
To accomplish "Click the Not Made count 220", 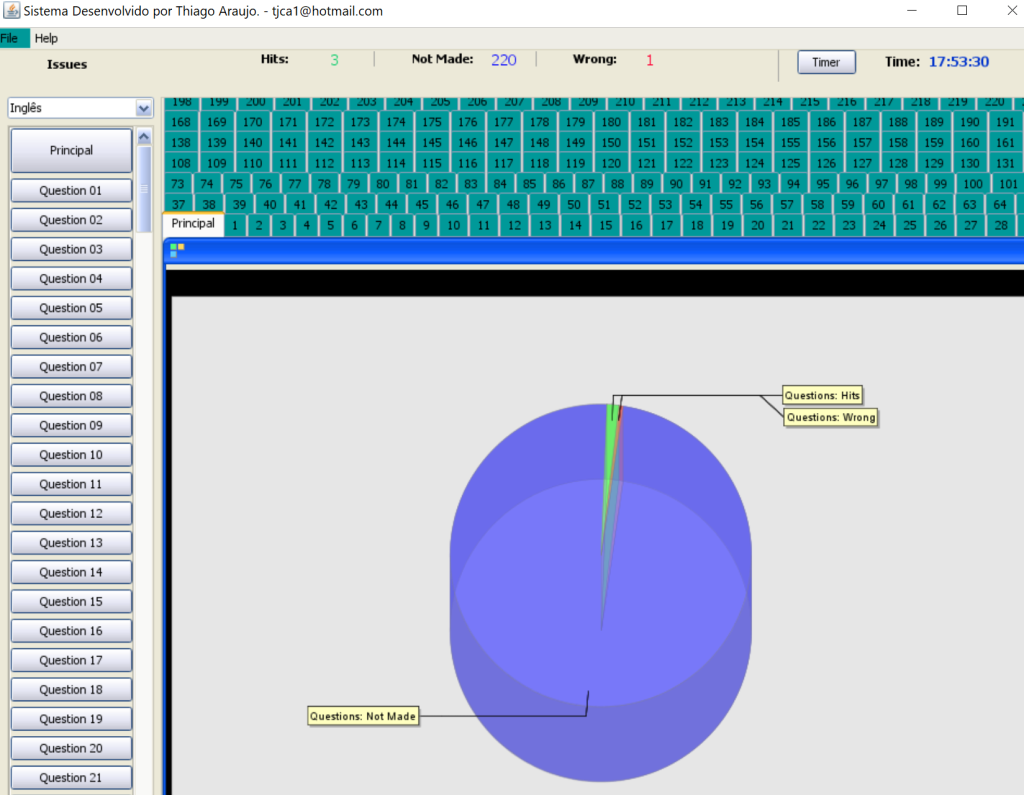I will click(x=504, y=60).
